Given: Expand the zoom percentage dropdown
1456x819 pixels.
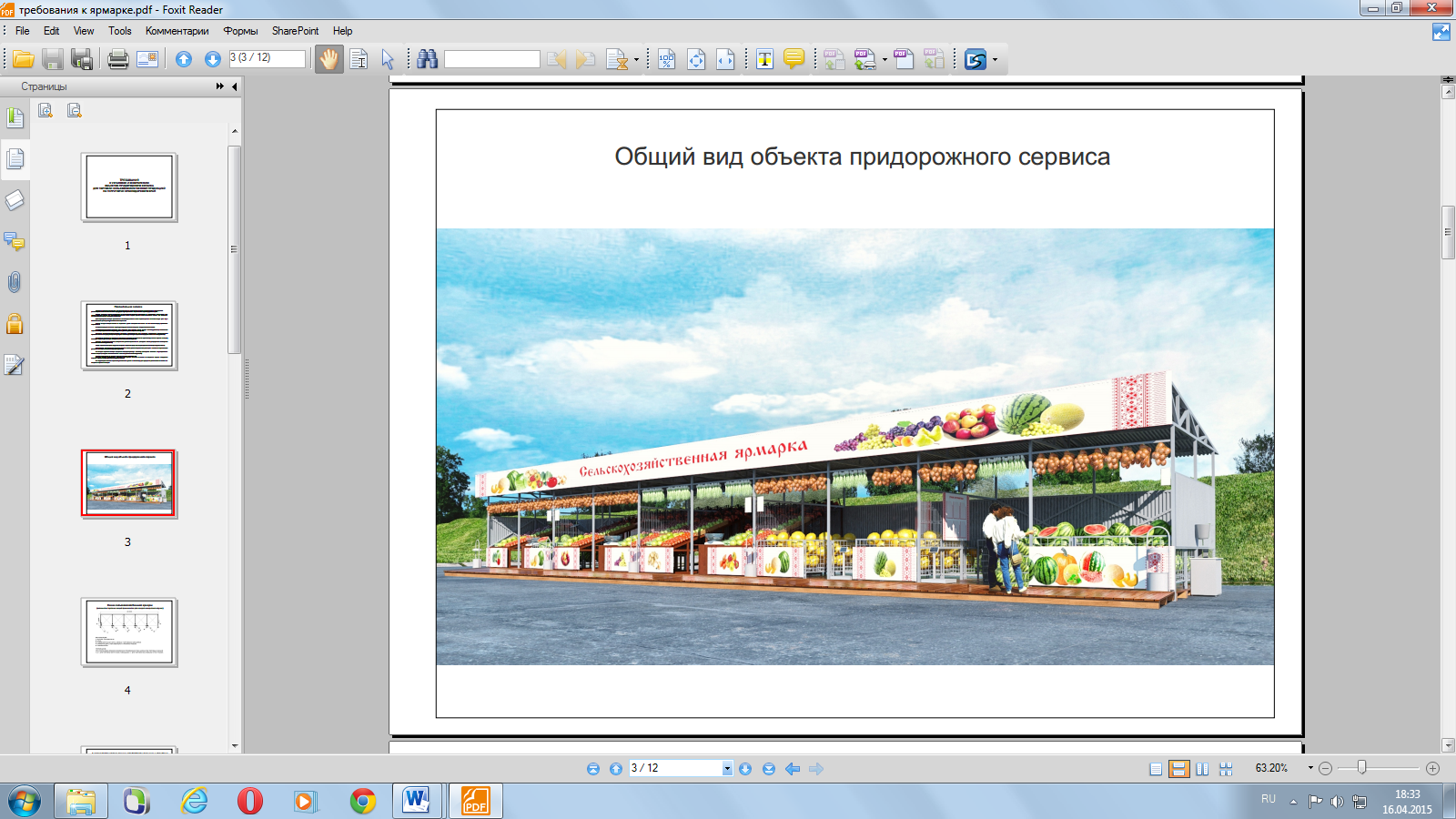Looking at the screenshot, I should click(x=1310, y=768).
